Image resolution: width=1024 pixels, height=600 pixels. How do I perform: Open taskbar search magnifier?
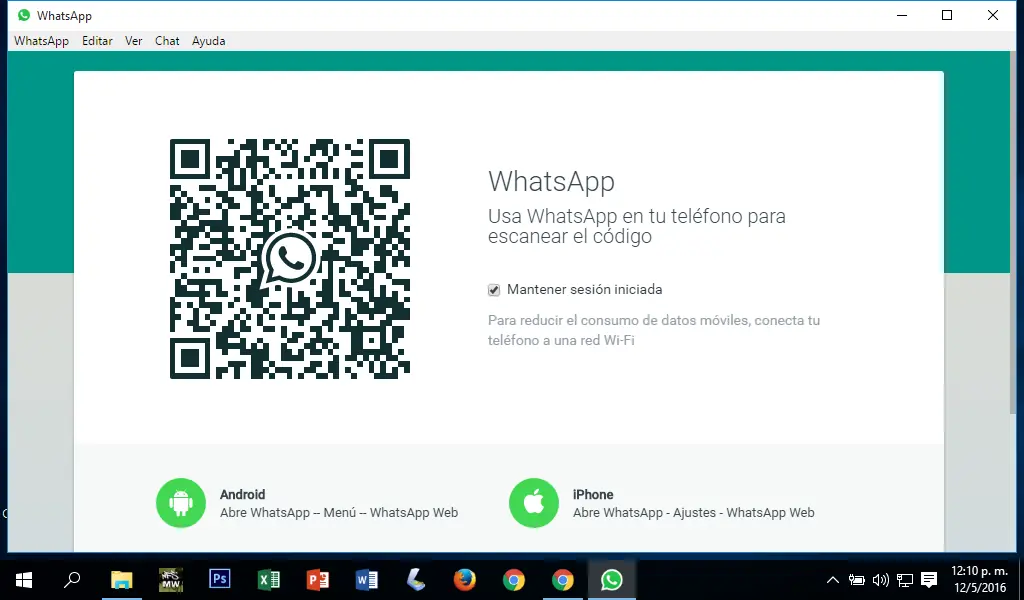pos(72,579)
